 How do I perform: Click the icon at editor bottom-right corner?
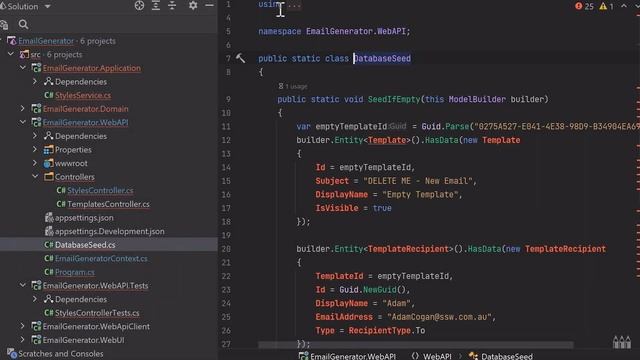click(622, 342)
